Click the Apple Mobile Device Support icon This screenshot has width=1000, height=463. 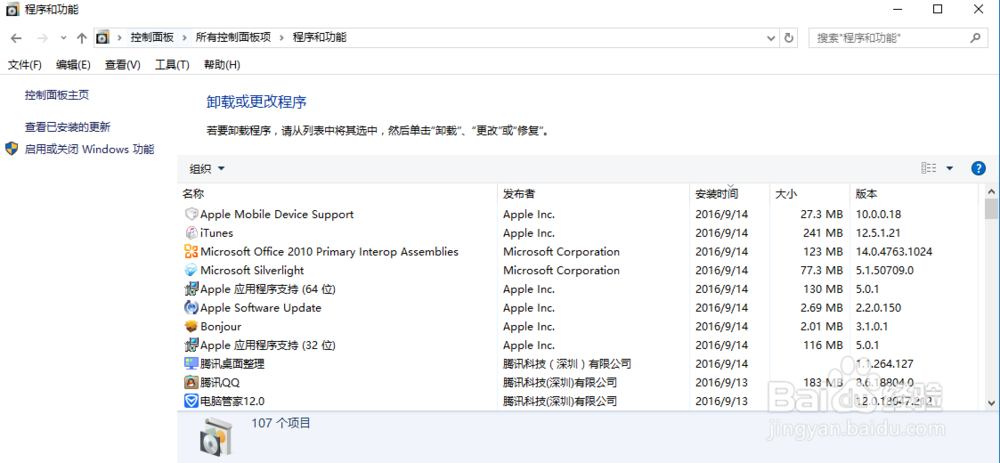pos(191,214)
